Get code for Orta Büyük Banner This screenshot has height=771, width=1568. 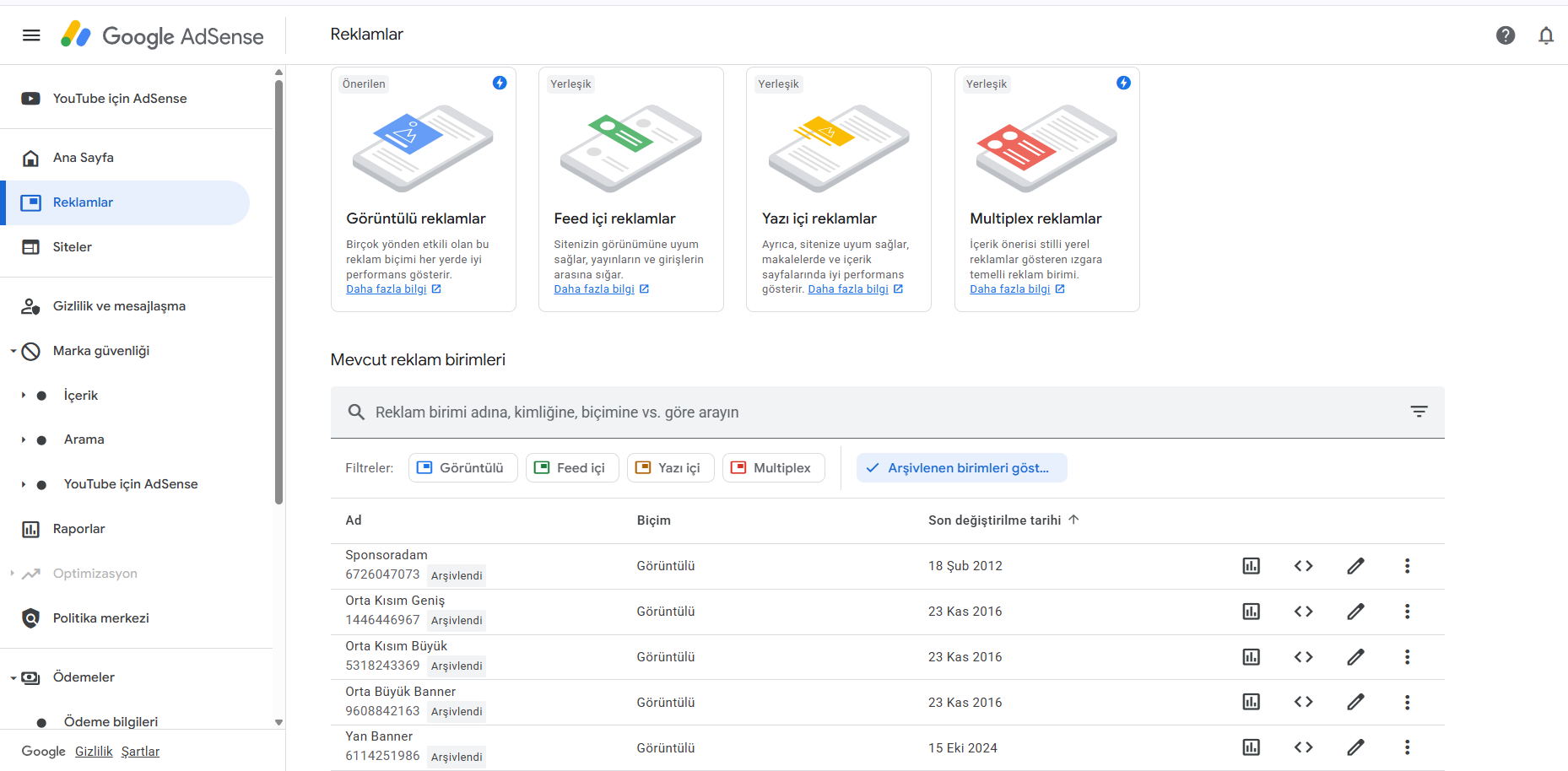1304,702
